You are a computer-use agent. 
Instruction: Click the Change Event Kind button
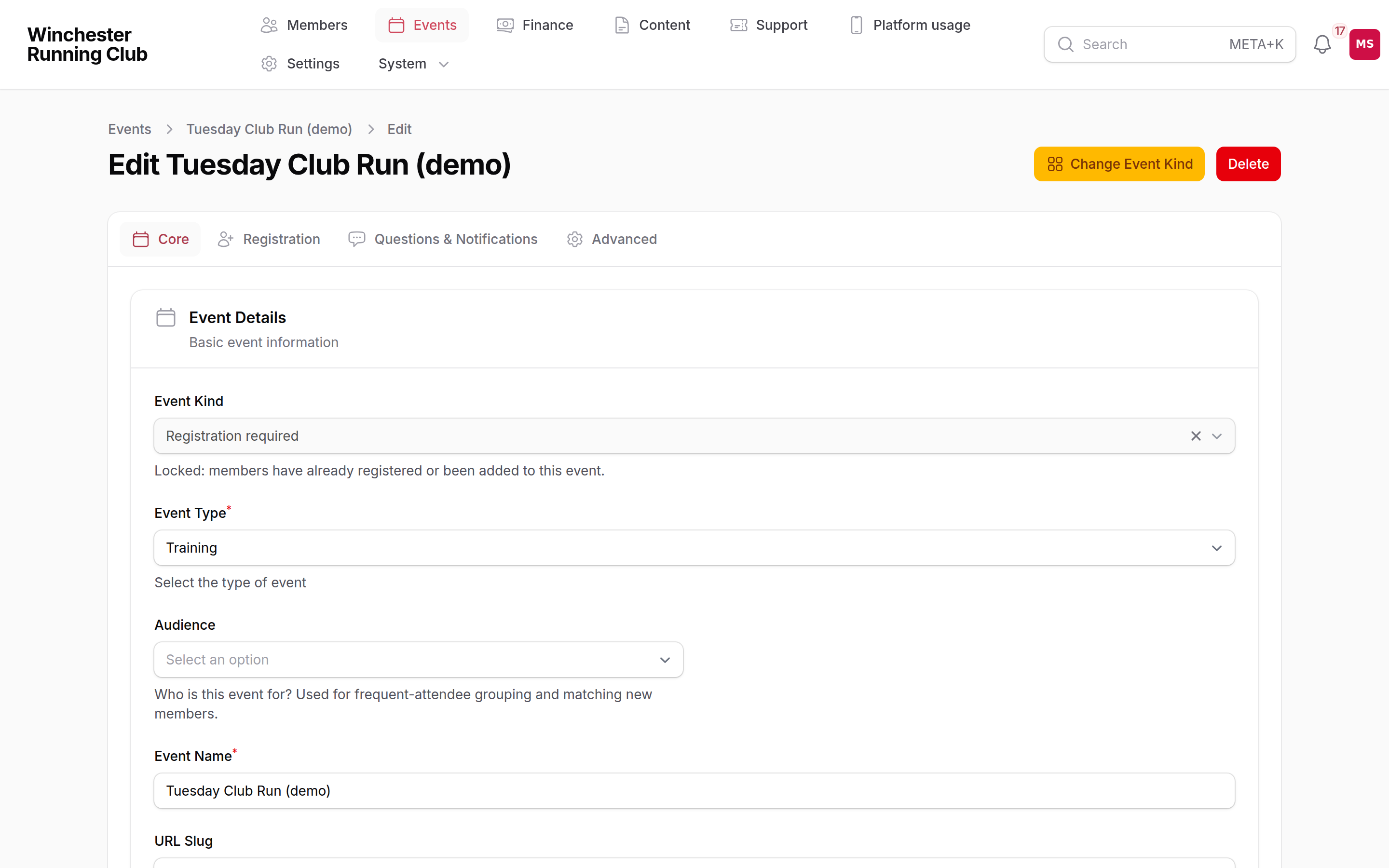click(x=1118, y=164)
